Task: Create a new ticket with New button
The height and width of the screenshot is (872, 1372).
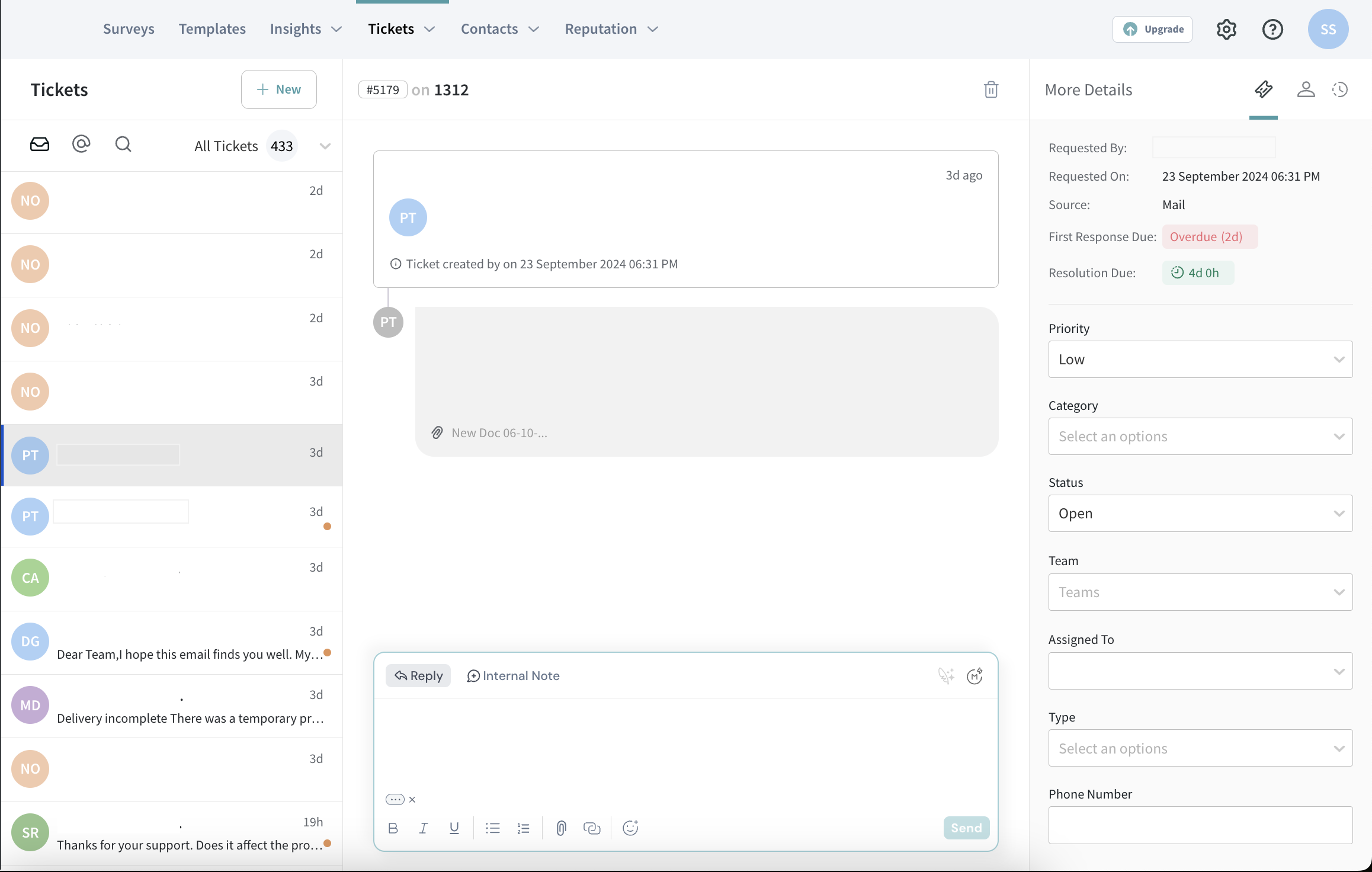Action: pos(278,89)
